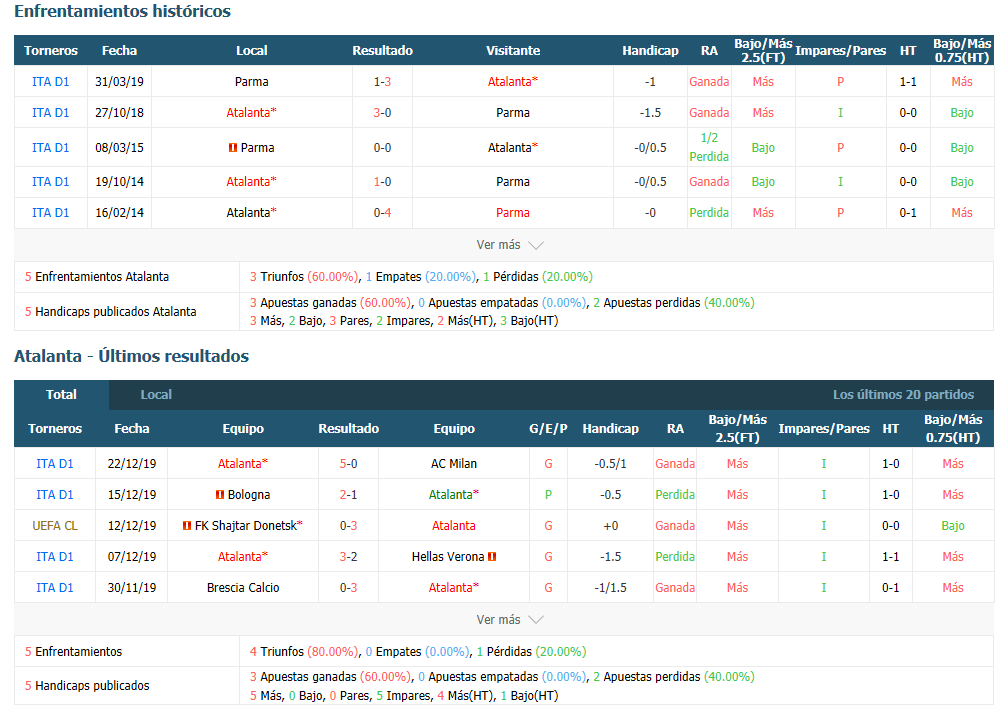Click handicap +0 in Shajtar Donetsk row
The image size is (1007, 717).
click(610, 526)
